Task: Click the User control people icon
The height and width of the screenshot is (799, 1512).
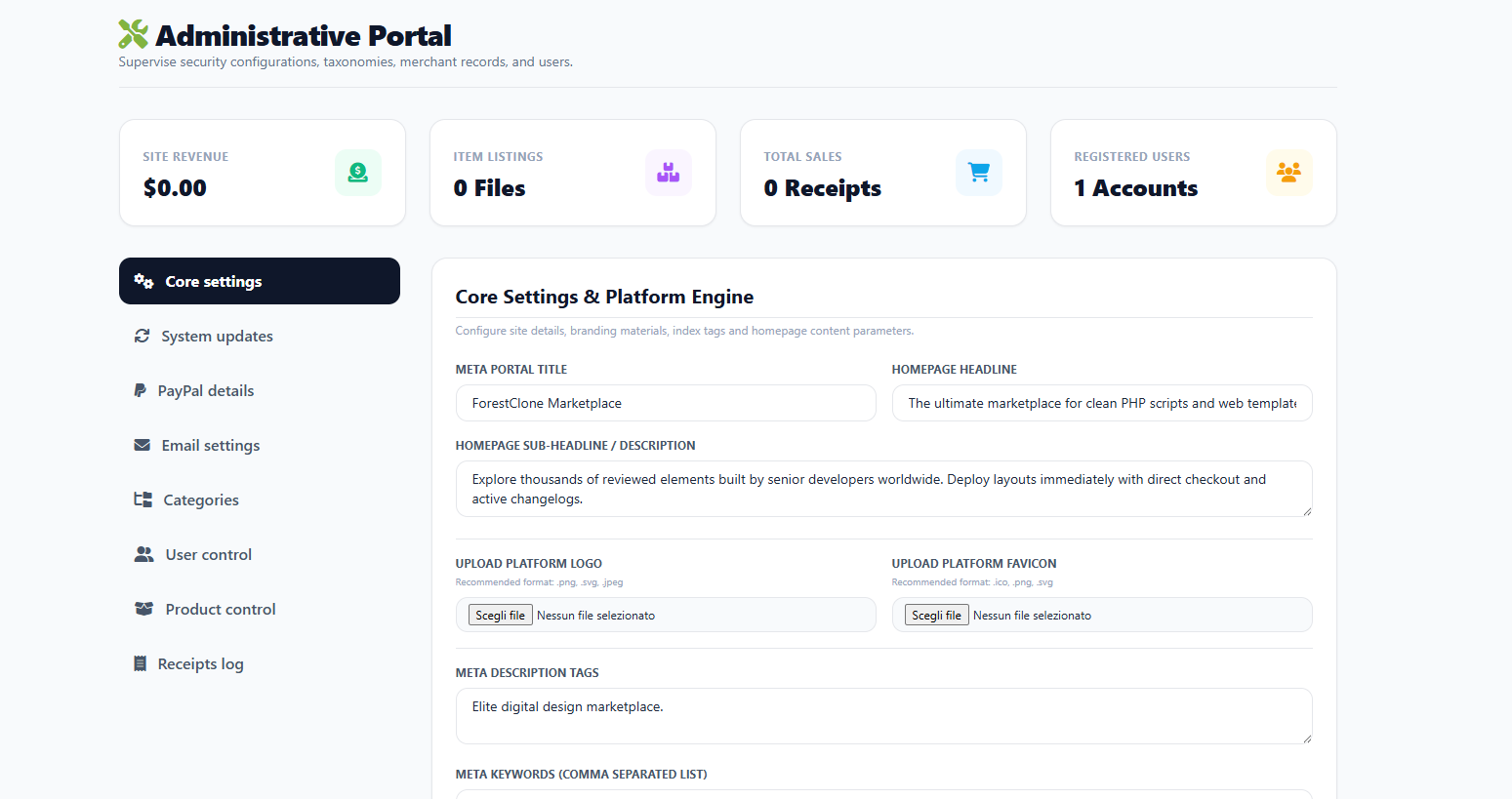Action: [143, 554]
